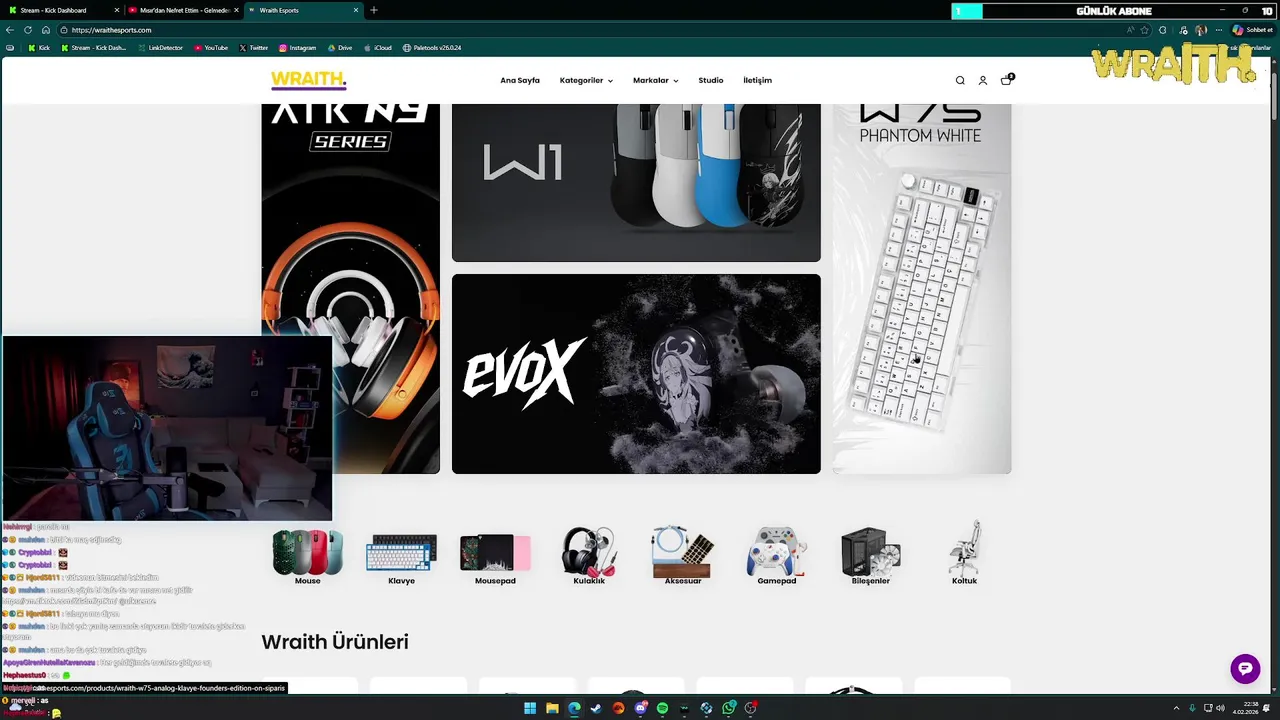Open the evoX banner

point(636,374)
